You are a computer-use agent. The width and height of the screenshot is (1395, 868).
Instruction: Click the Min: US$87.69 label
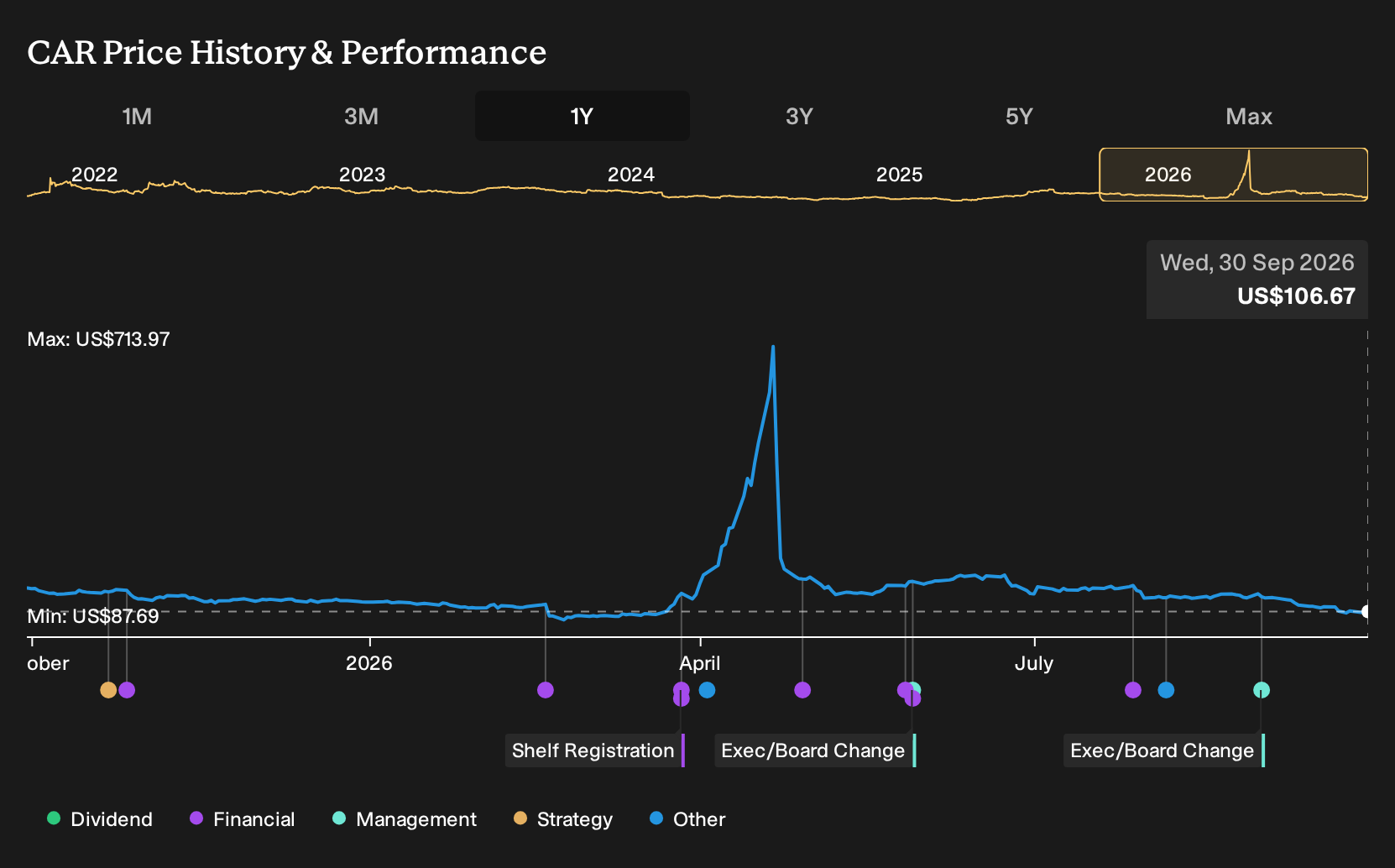93,616
